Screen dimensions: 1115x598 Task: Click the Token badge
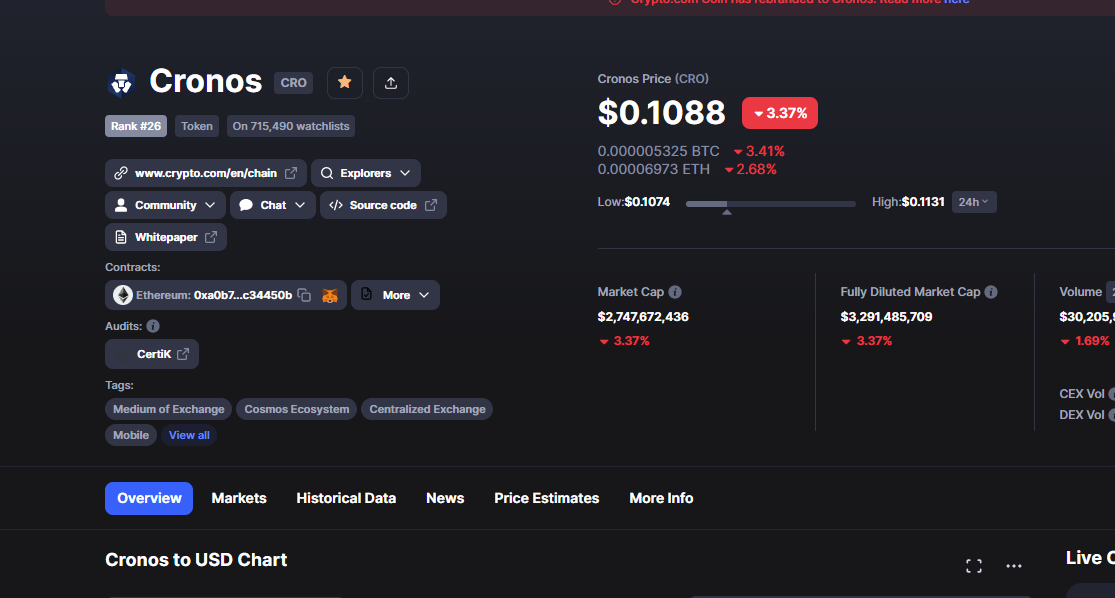point(197,126)
